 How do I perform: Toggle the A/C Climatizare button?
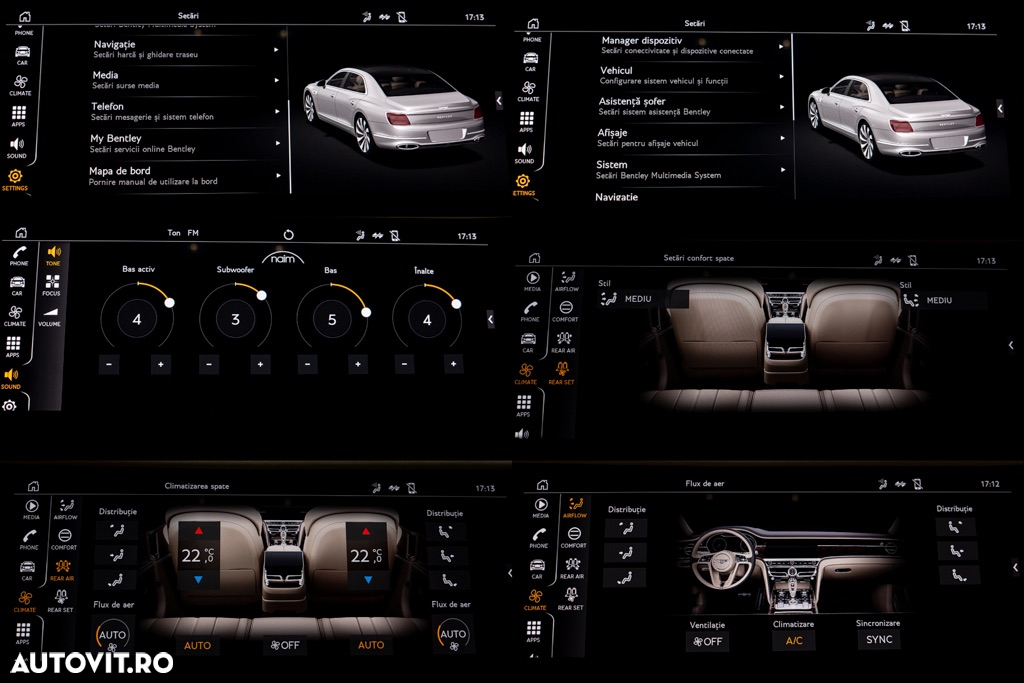point(794,641)
